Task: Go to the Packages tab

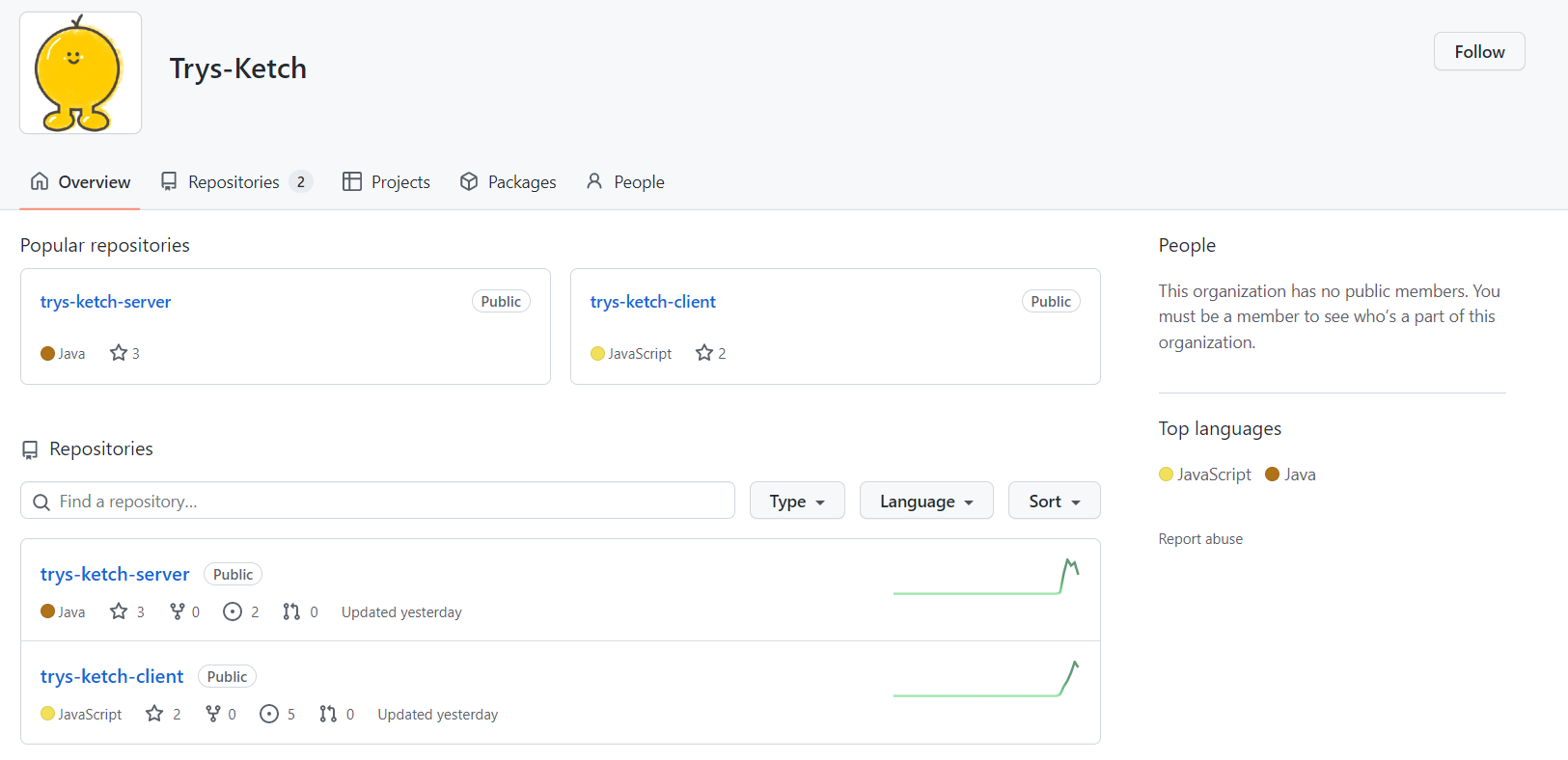Action: click(x=509, y=181)
